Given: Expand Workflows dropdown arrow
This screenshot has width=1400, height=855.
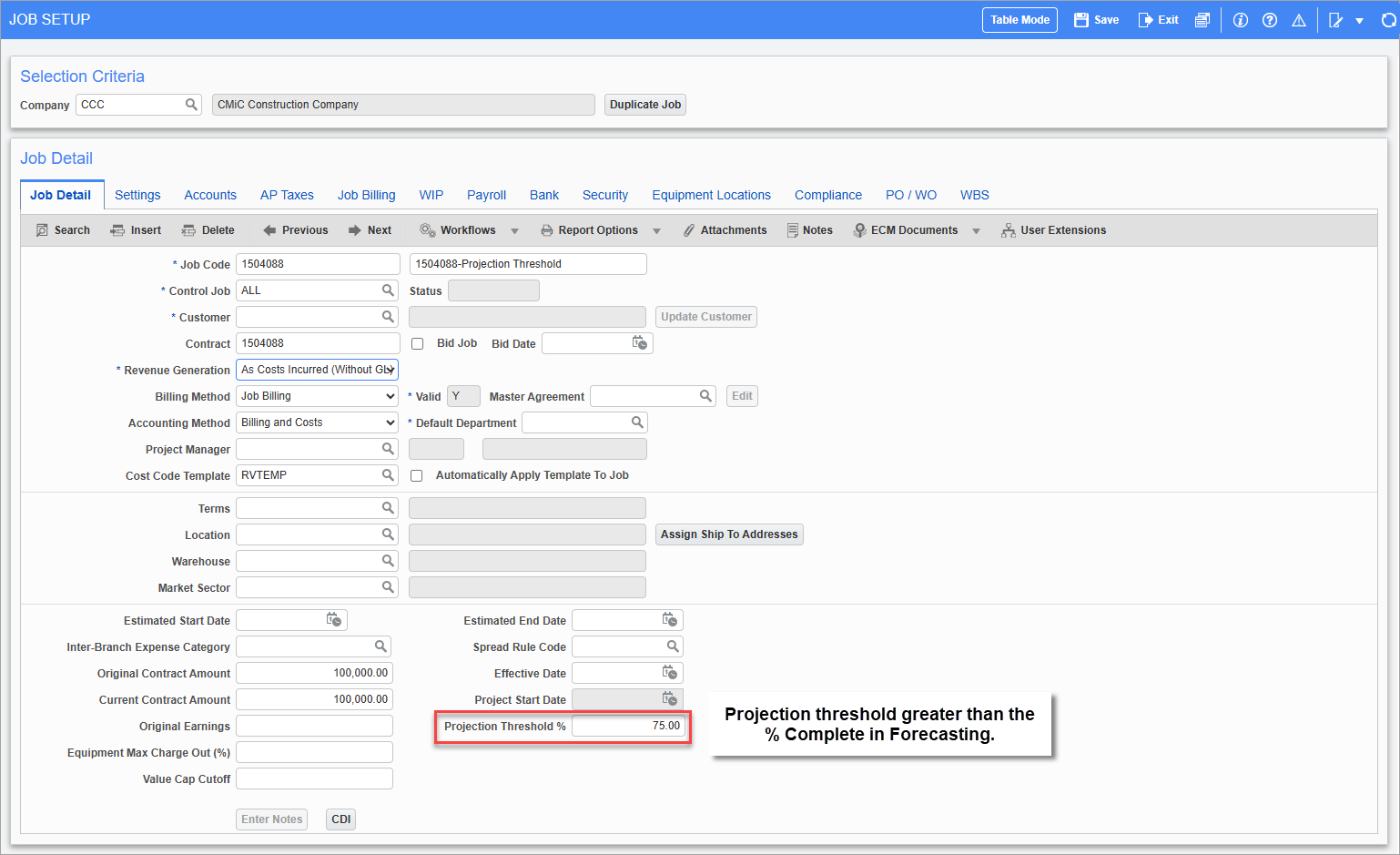Looking at the screenshot, I should point(515,231).
